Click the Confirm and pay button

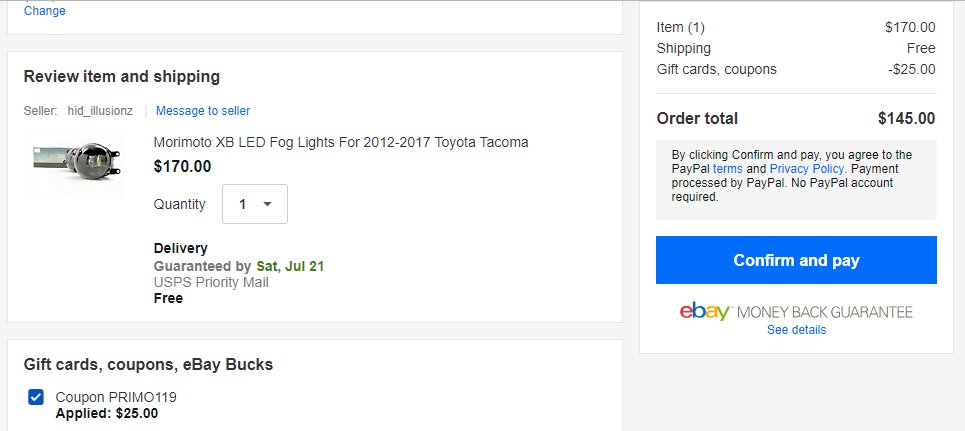pyautogui.click(x=796, y=260)
